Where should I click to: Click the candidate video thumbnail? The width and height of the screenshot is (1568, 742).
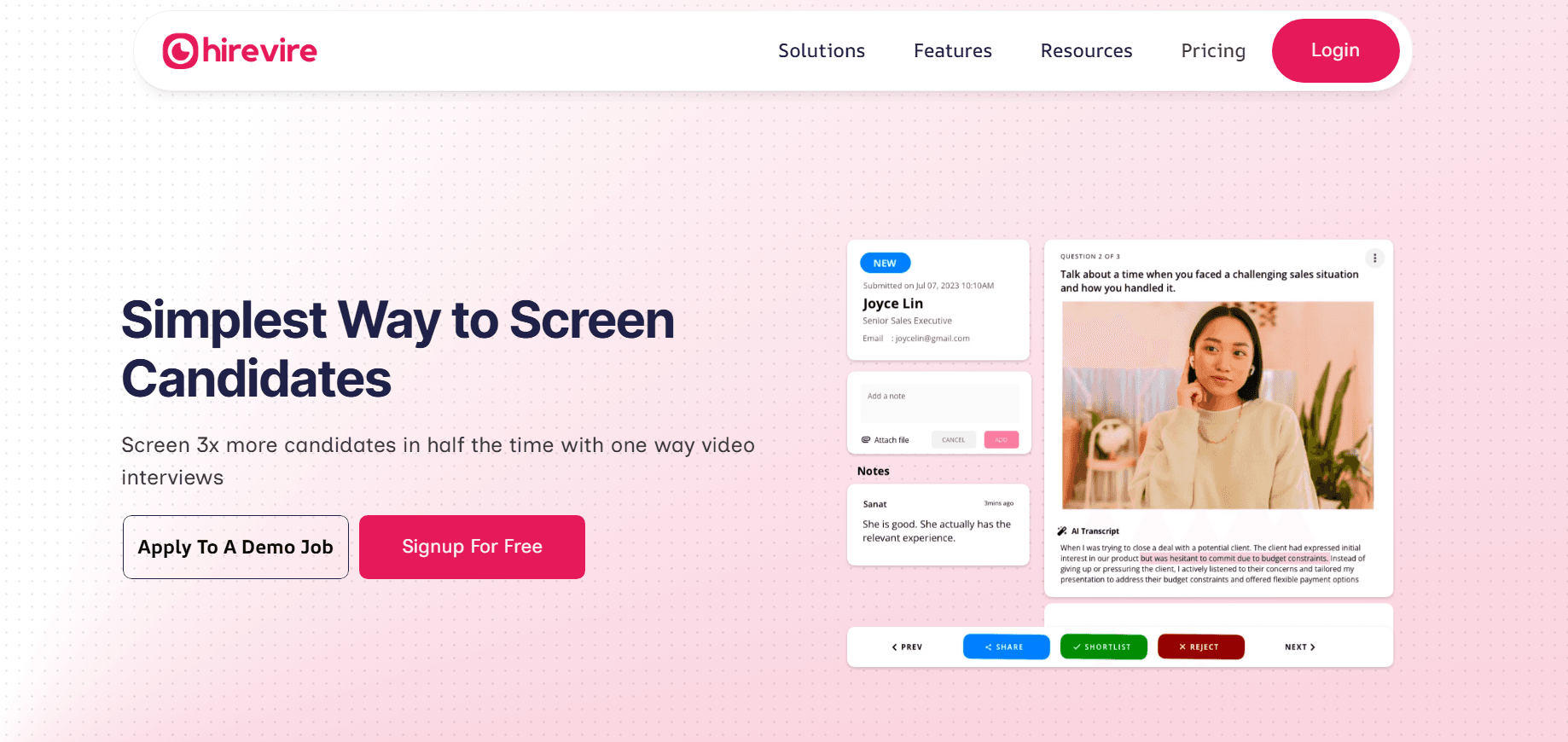(1217, 405)
